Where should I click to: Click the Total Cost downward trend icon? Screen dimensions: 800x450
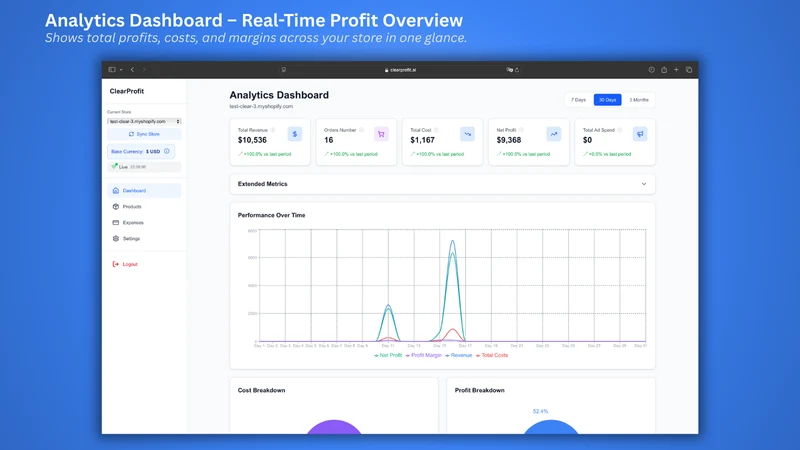(467, 134)
